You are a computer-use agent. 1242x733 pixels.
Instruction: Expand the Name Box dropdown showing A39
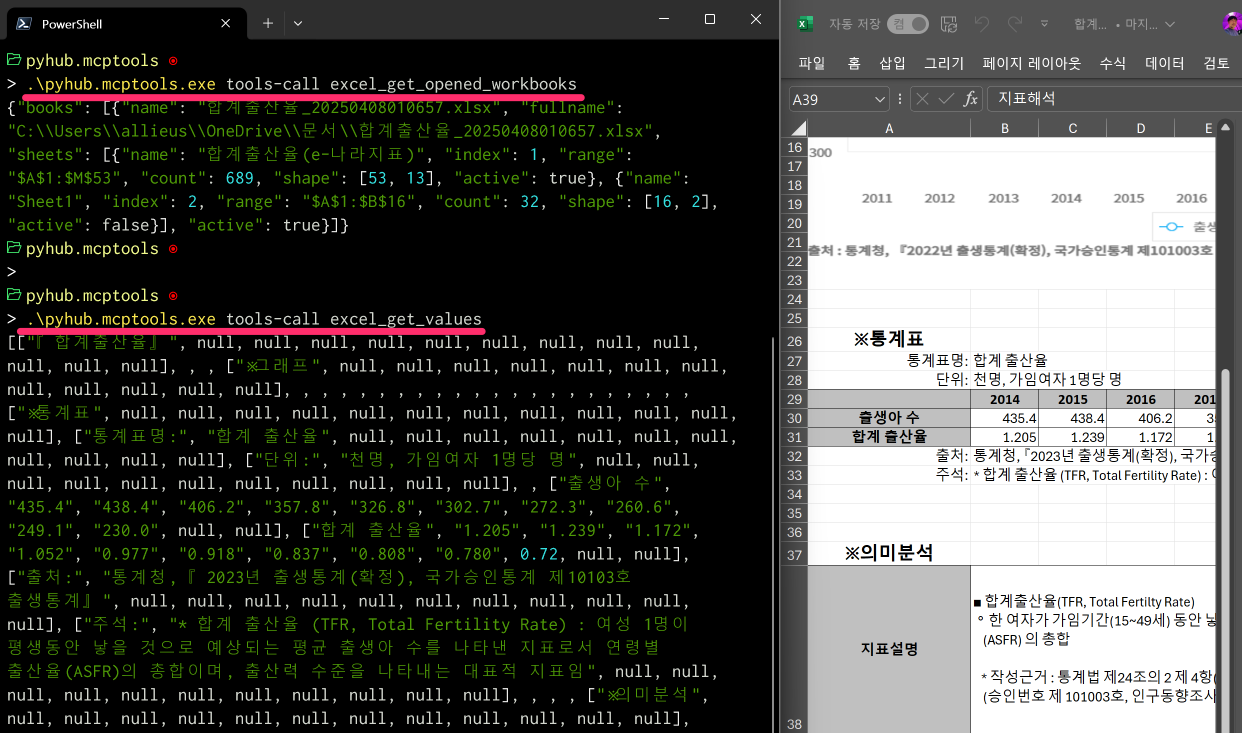(x=880, y=99)
